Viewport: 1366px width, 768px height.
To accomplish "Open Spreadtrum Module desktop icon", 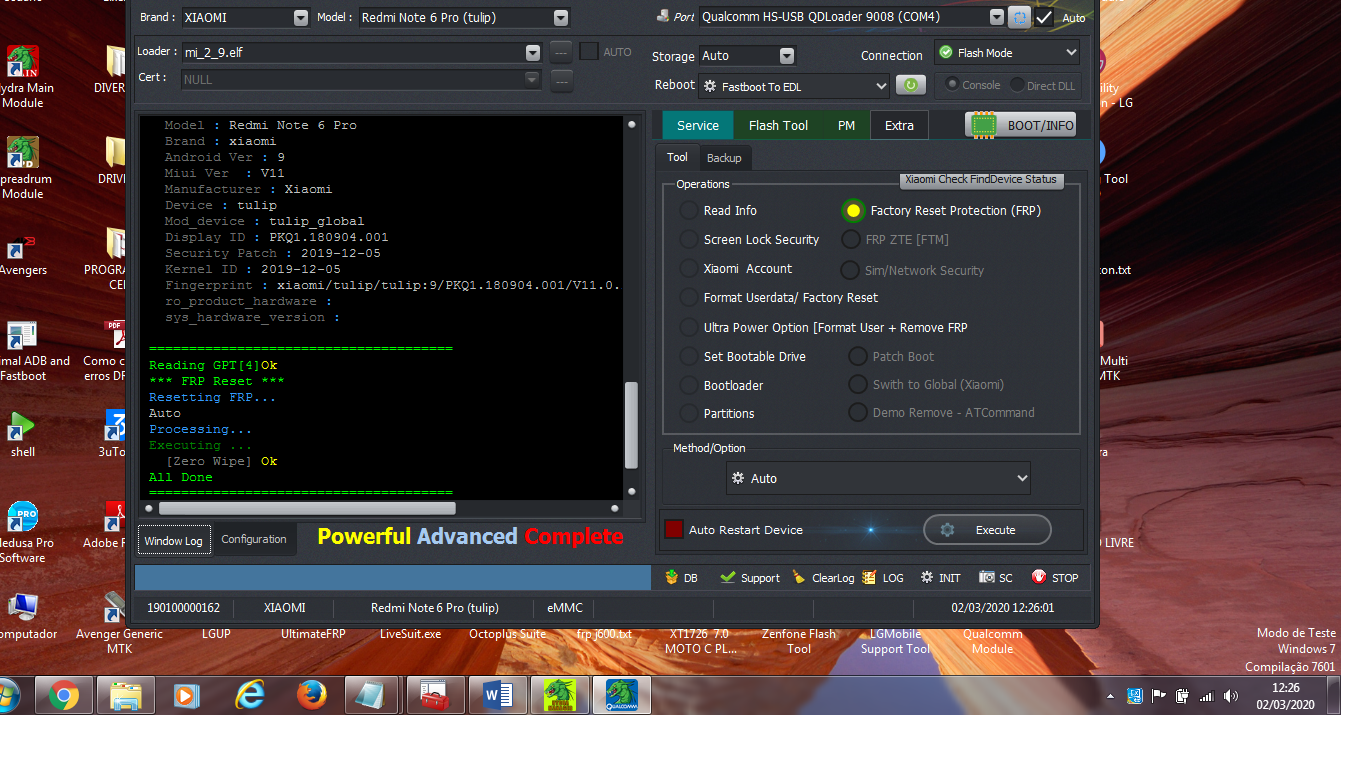I will [x=23, y=168].
